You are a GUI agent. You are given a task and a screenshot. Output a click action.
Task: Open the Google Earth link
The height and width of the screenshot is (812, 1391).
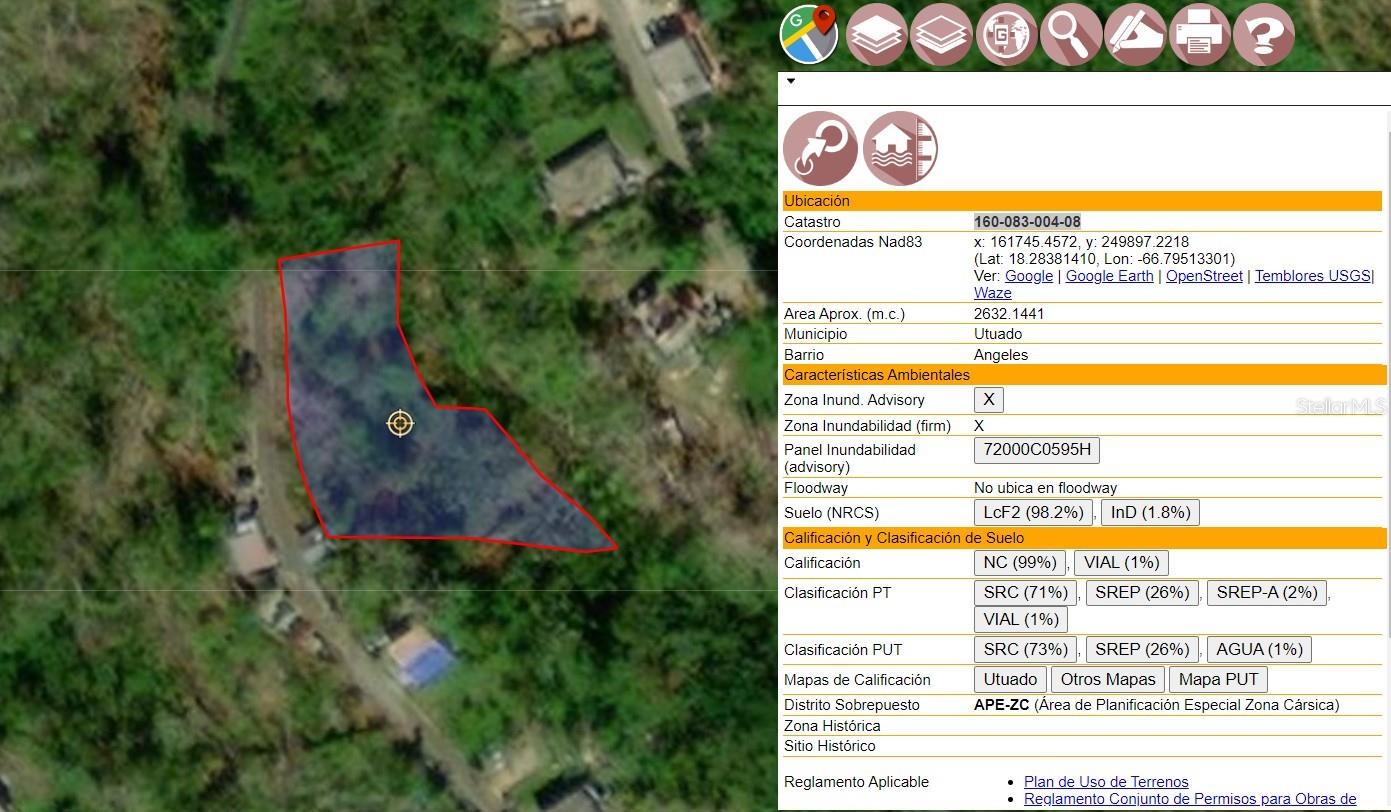[x=1109, y=276]
